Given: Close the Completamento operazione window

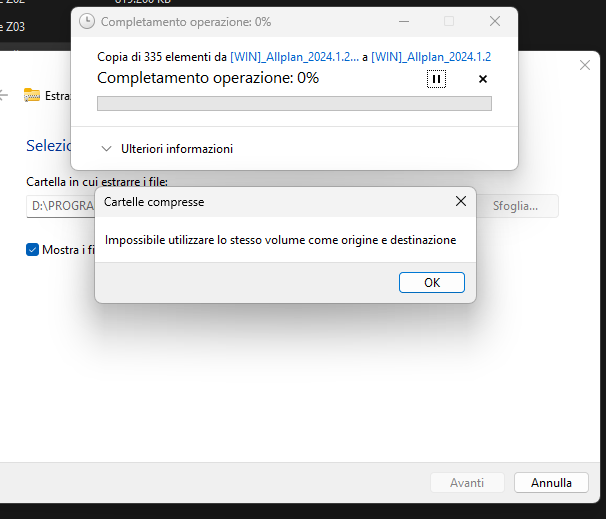Looking at the screenshot, I should pos(495,22).
